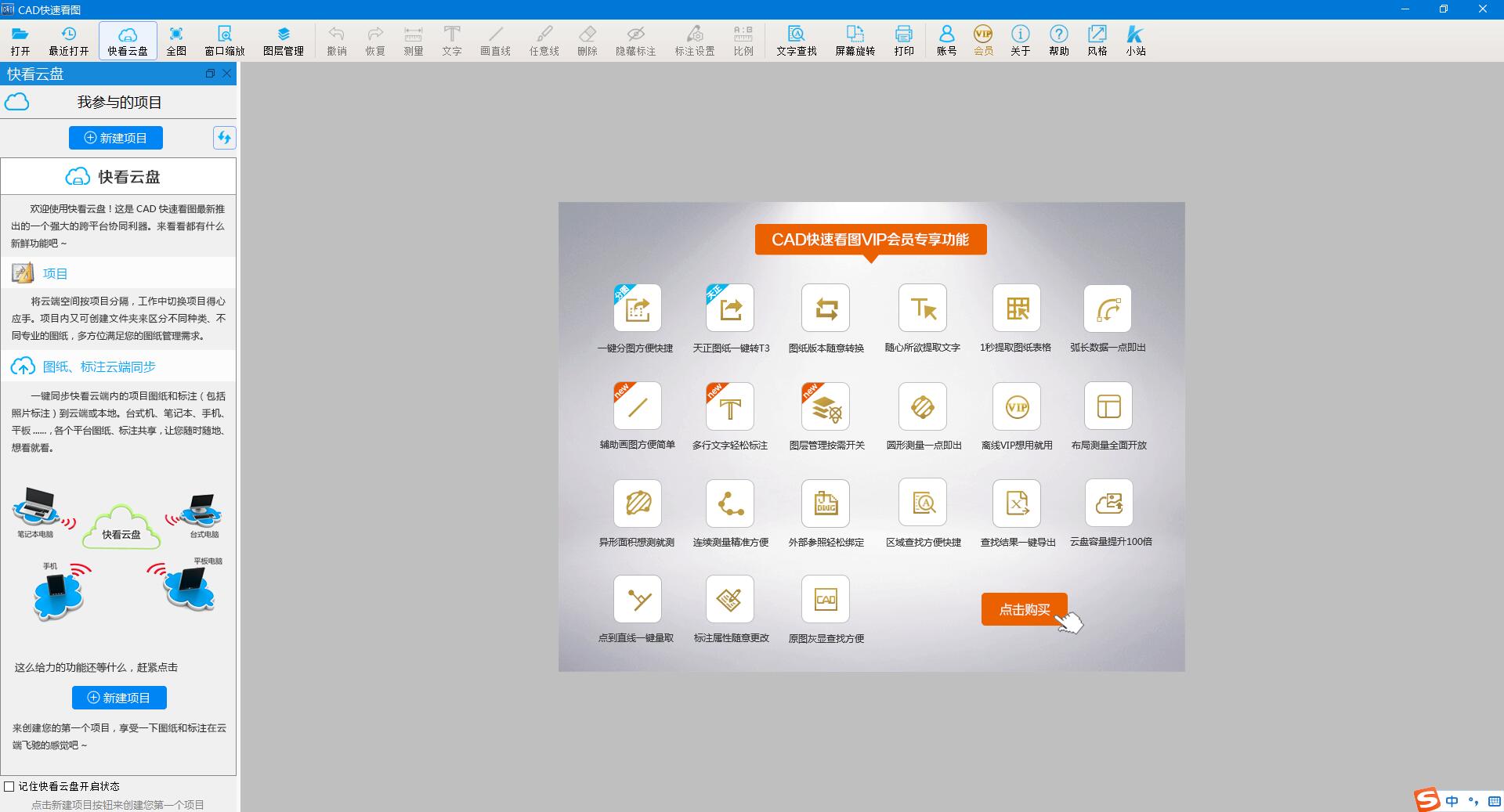Choose the 删除 eraser tool
1504x812 pixels.
coord(587,41)
